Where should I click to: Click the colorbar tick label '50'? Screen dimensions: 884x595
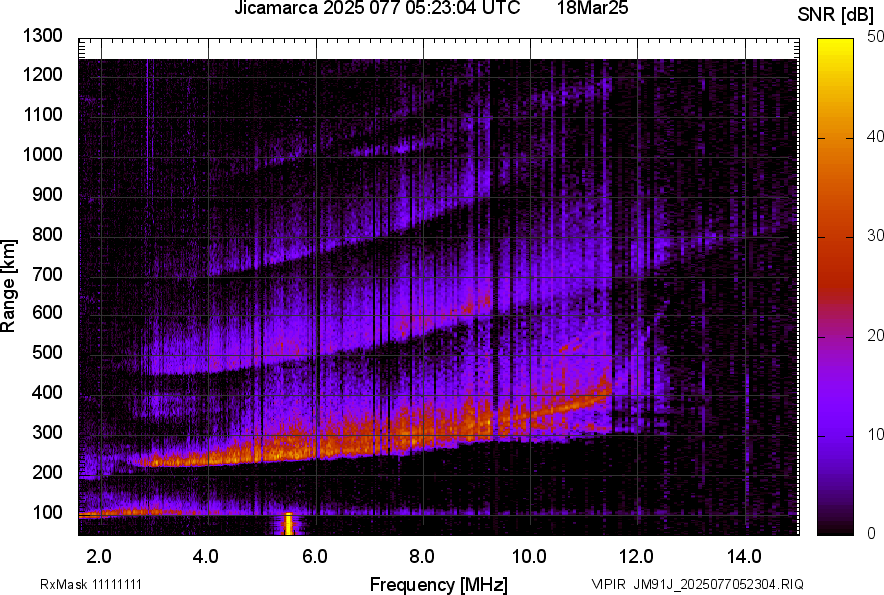pyautogui.click(x=876, y=37)
